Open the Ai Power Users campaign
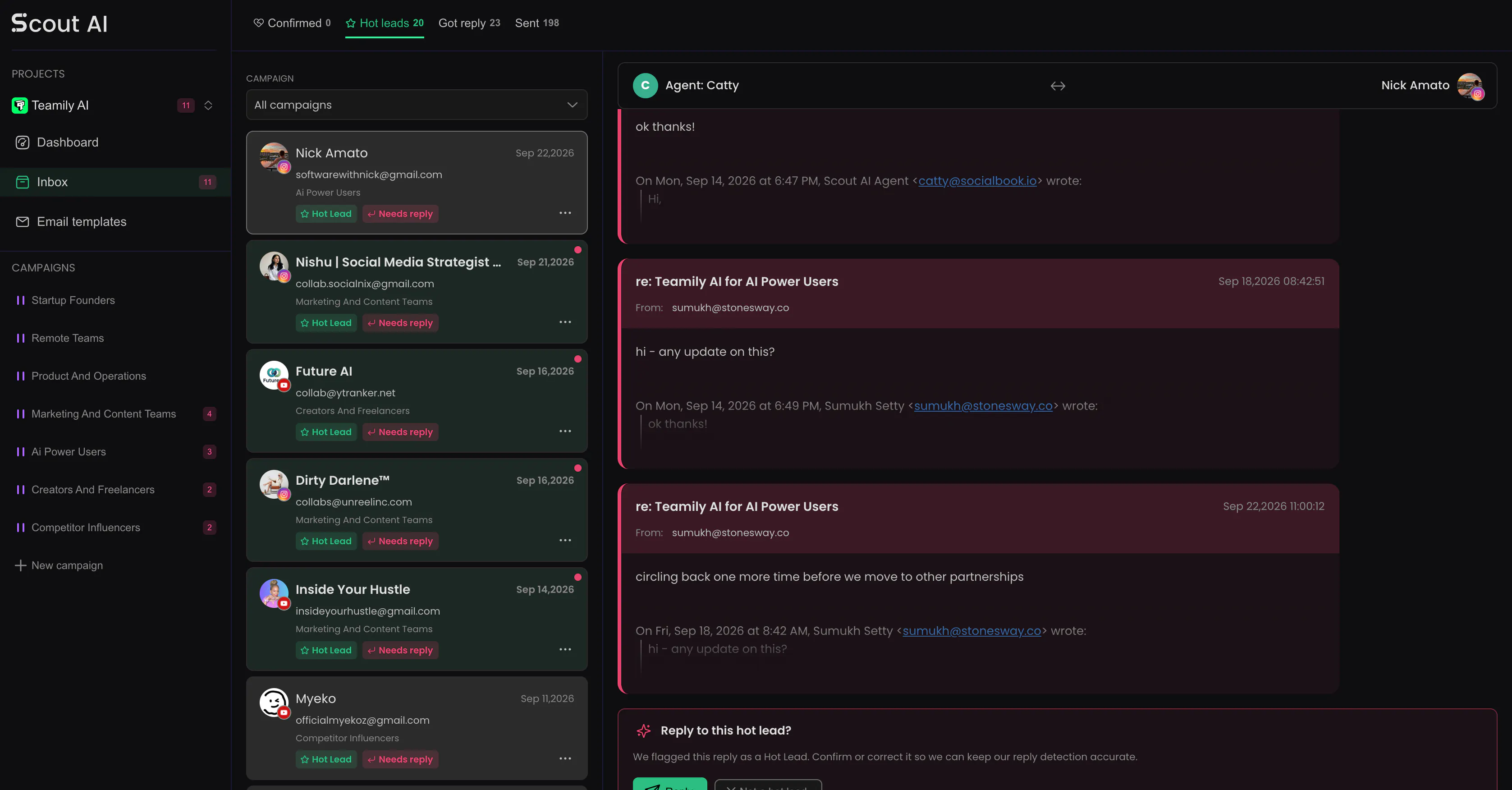1512x790 pixels. 69,452
